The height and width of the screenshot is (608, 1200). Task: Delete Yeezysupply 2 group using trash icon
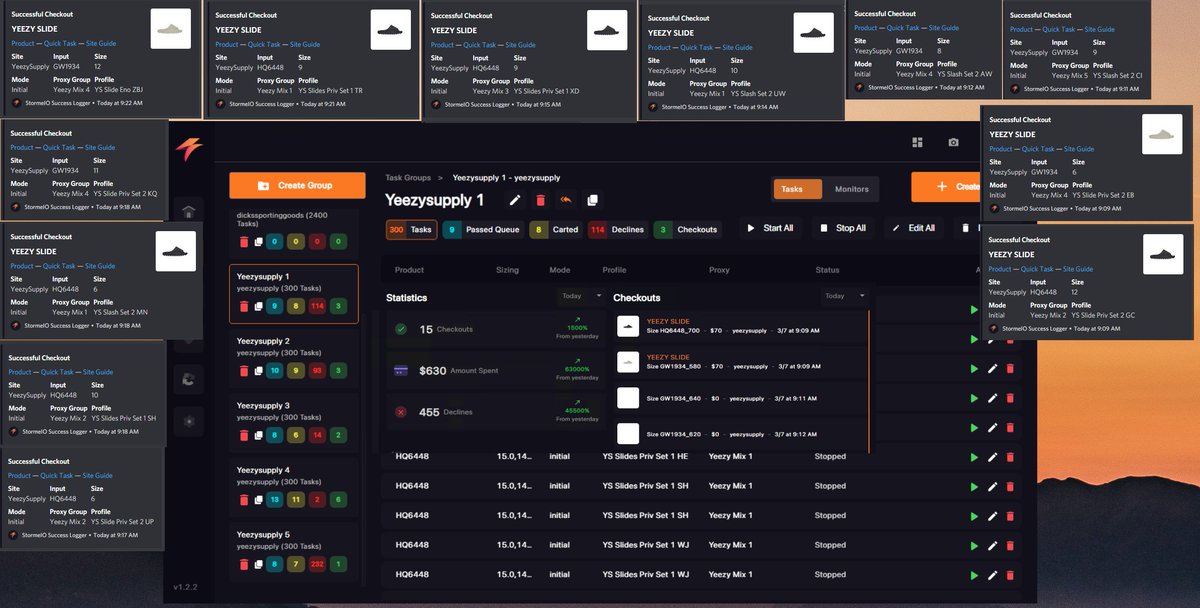243,371
